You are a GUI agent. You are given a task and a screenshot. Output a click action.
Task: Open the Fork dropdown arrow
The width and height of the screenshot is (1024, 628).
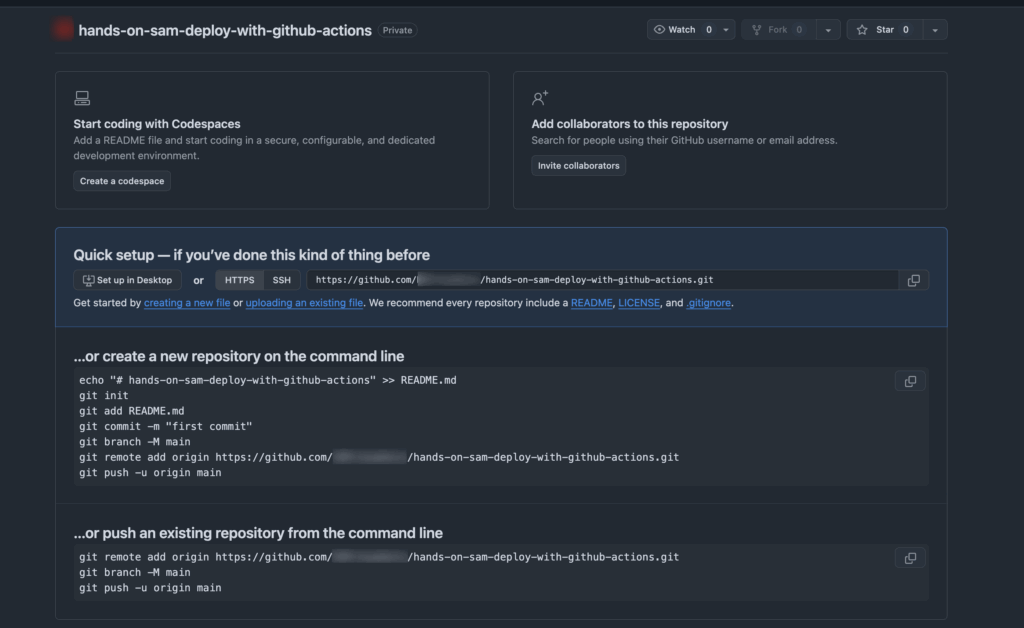point(828,30)
